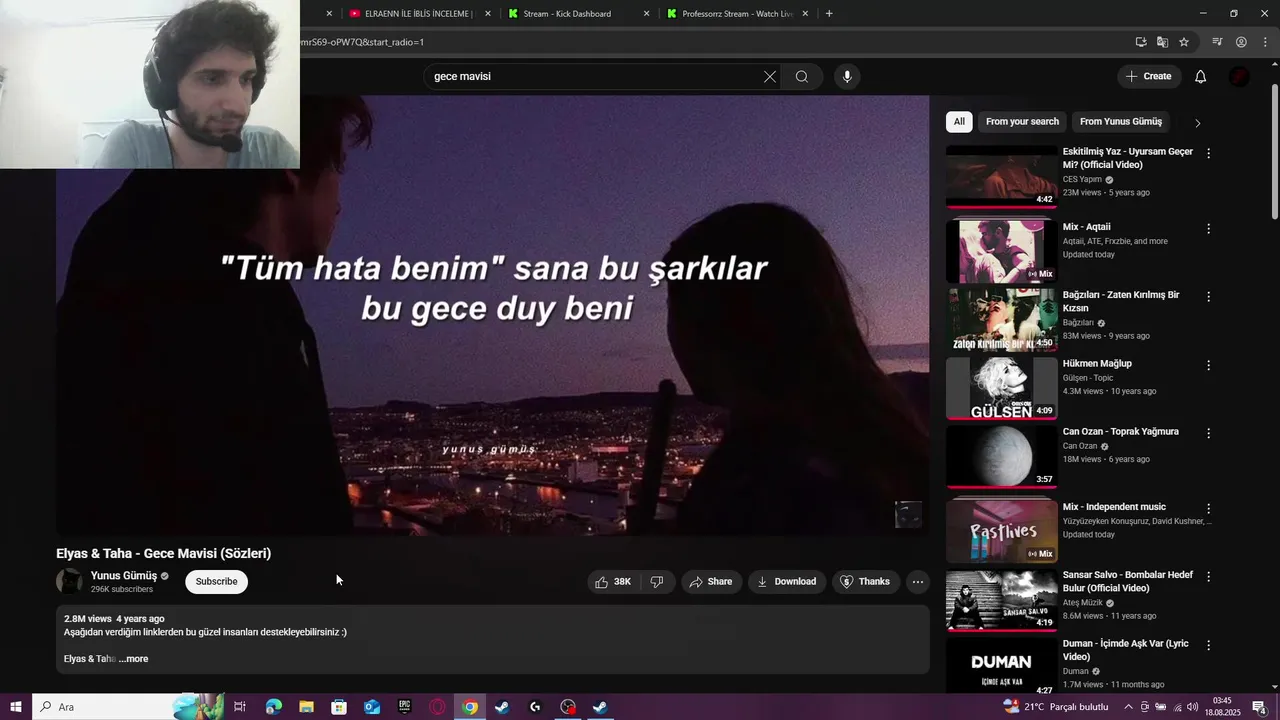Screen dimensions: 1280x720
Task: Open Microsoft Edge from taskbar
Action: click(x=273, y=707)
